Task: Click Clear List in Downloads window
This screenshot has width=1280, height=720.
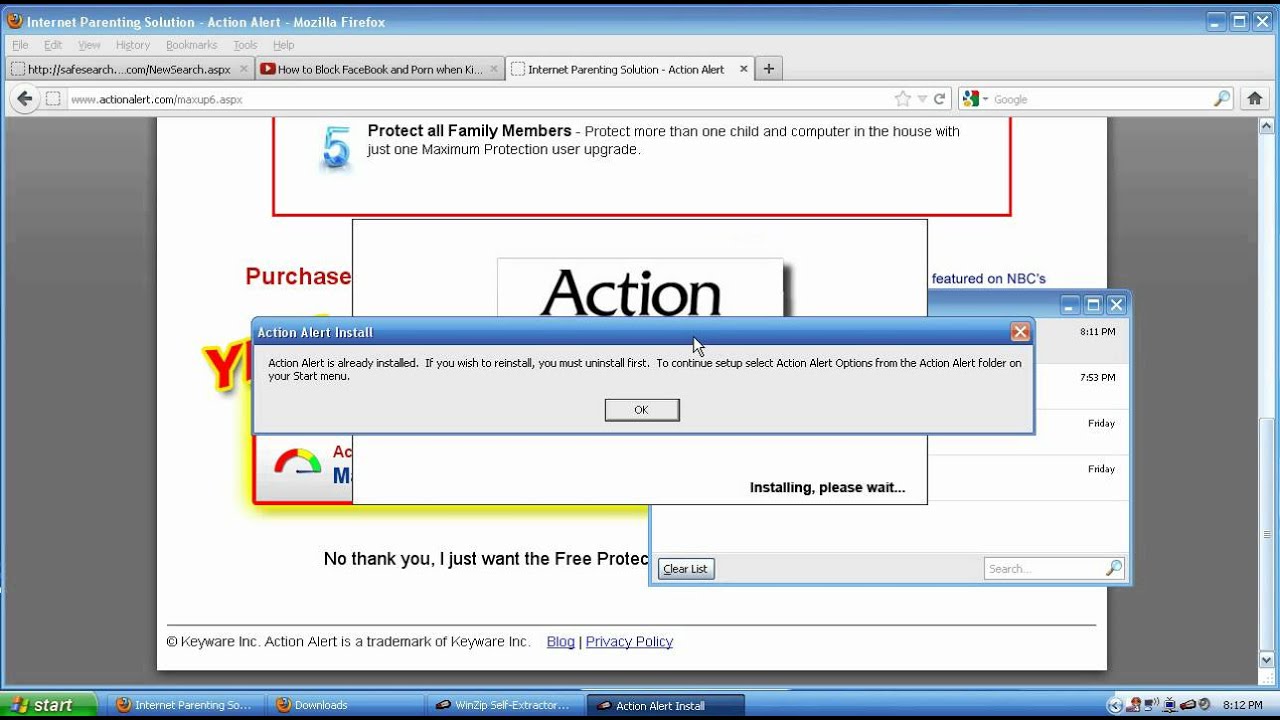Action: point(686,569)
